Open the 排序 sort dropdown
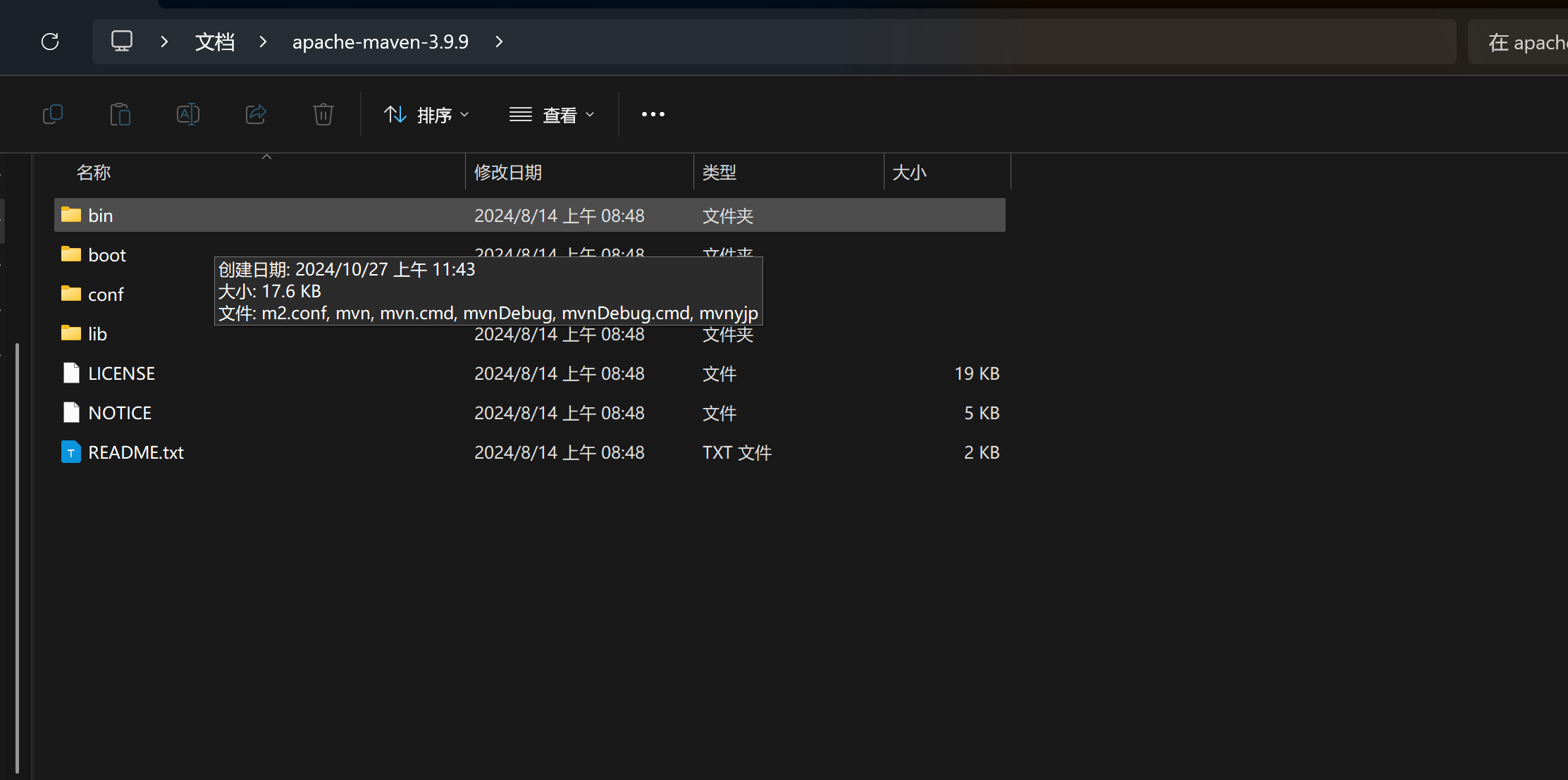The width and height of the screenshot is (1568, 780). [x=426, y=114]
